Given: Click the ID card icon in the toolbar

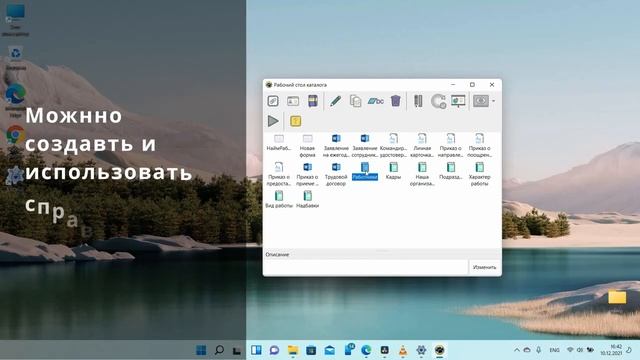Looking at the screenshot, I should pos(293,101).
